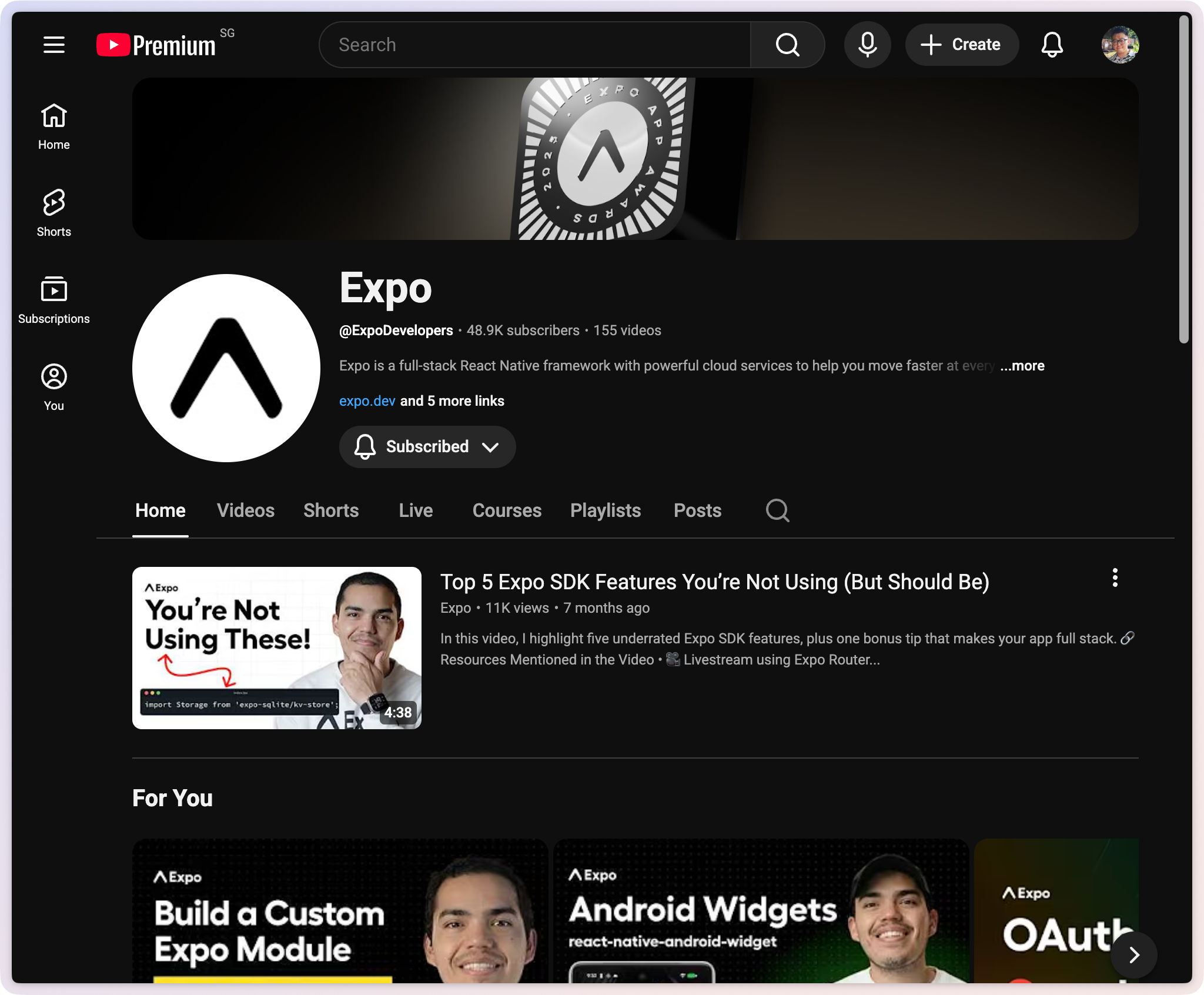The height and width of the screenshot is (995, 1204).
Task: Open the hamburger guide menu
Action: coord(53,45)
